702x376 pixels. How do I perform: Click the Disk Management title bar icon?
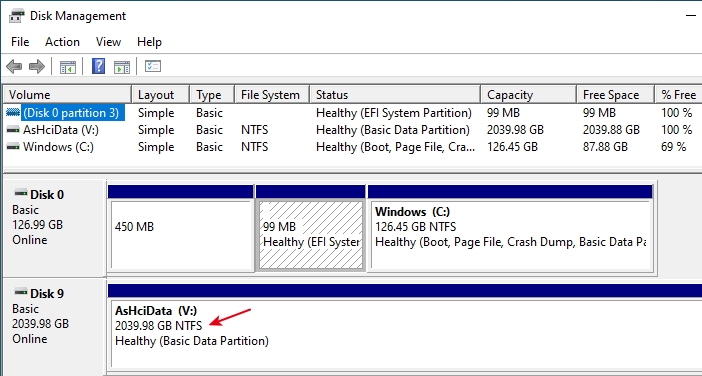[16, 16]
